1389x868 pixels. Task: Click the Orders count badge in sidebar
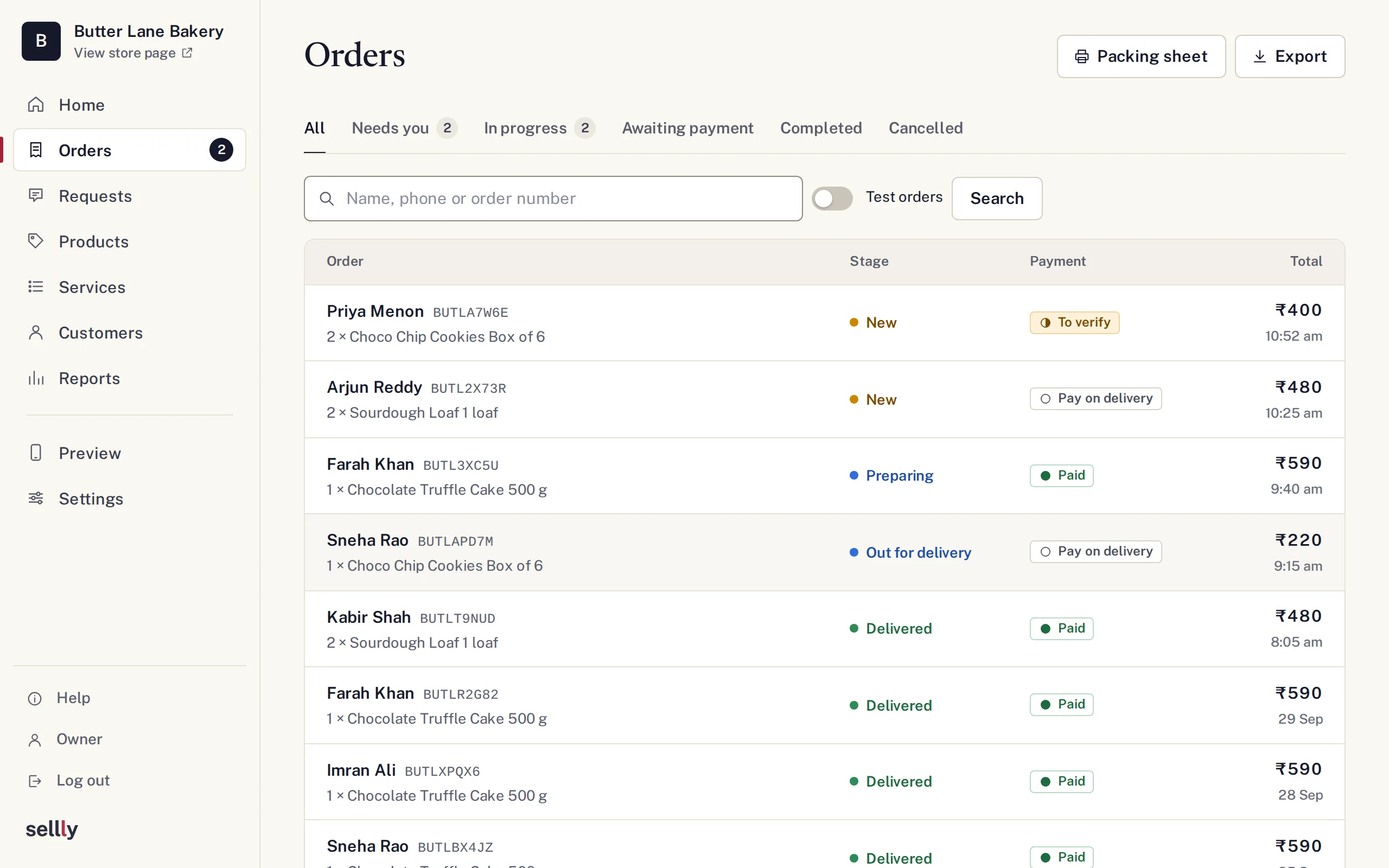[221, 150]
